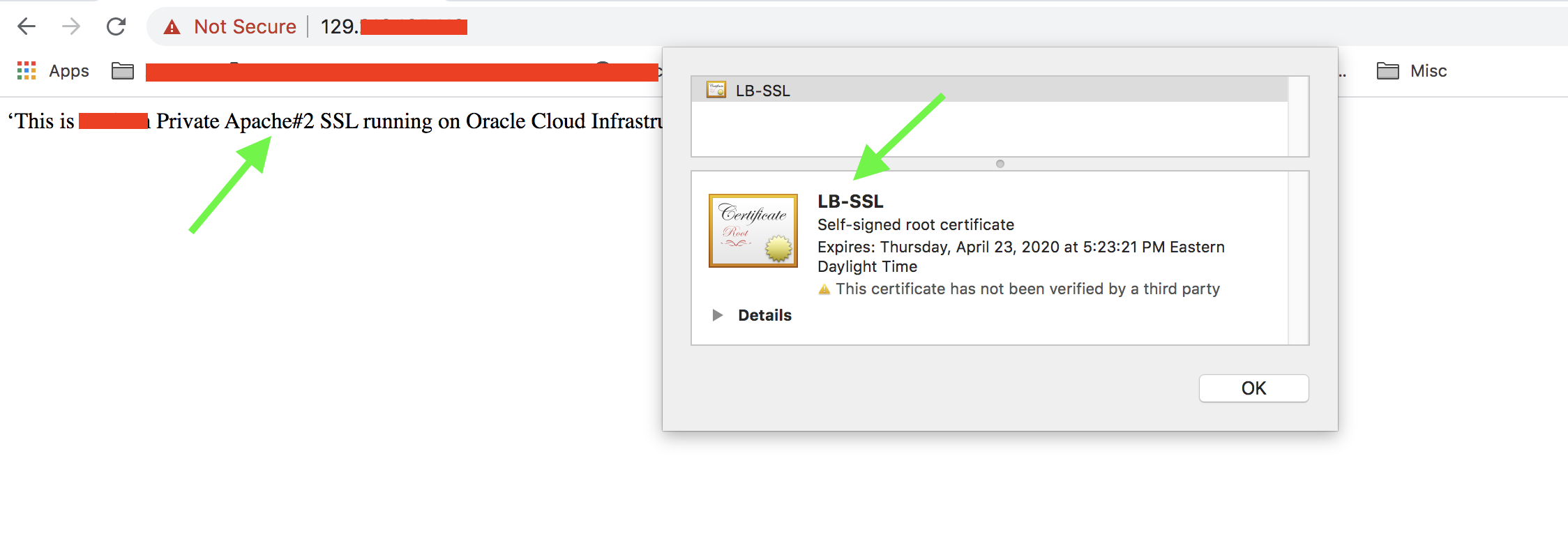Viewport: 1568px width, 541px height.
Task: Open the bookmark folder next to Apps
Action: 123,70
